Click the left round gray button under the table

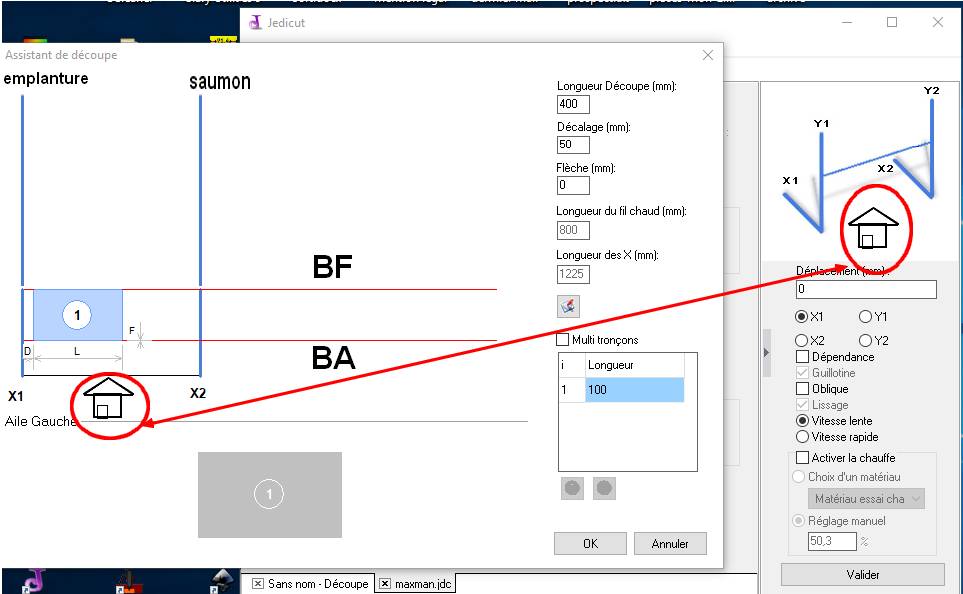572,489
